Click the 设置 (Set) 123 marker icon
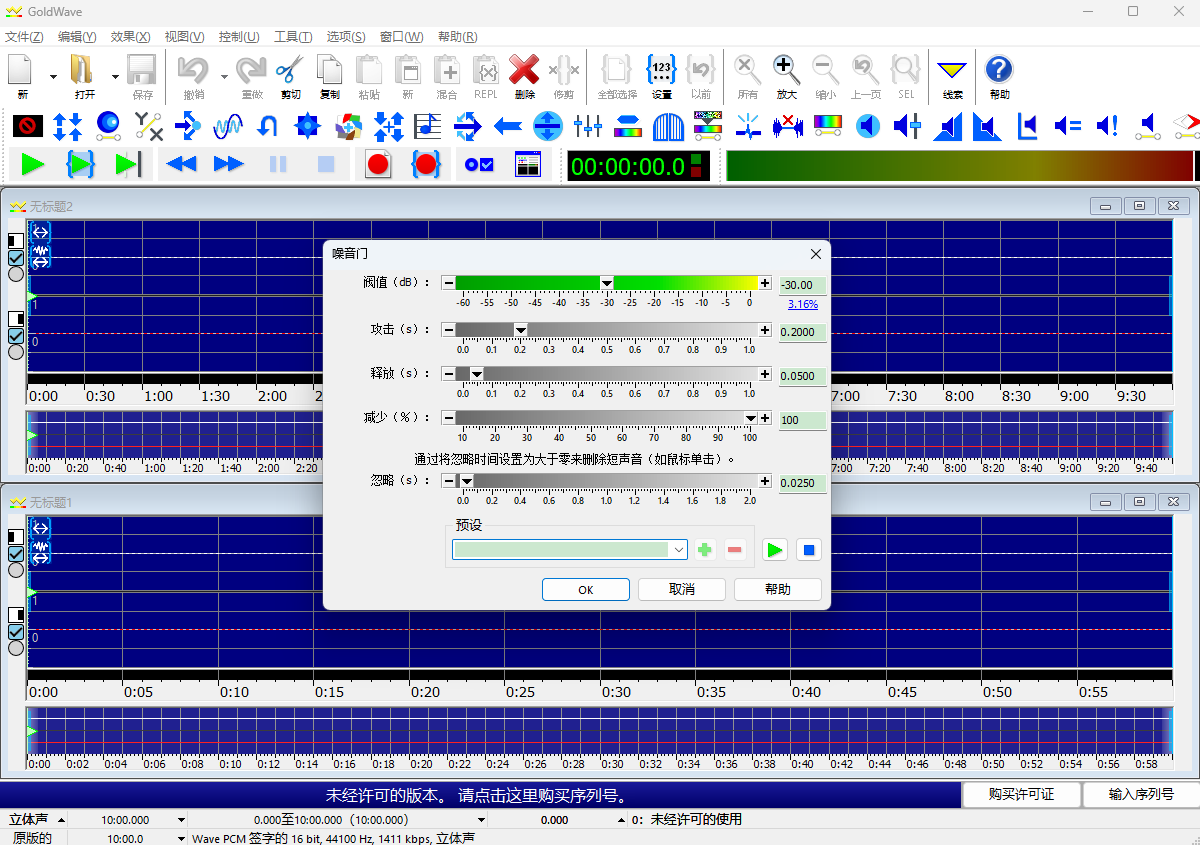Screen dimensions: 1200x845 point(661,71)
